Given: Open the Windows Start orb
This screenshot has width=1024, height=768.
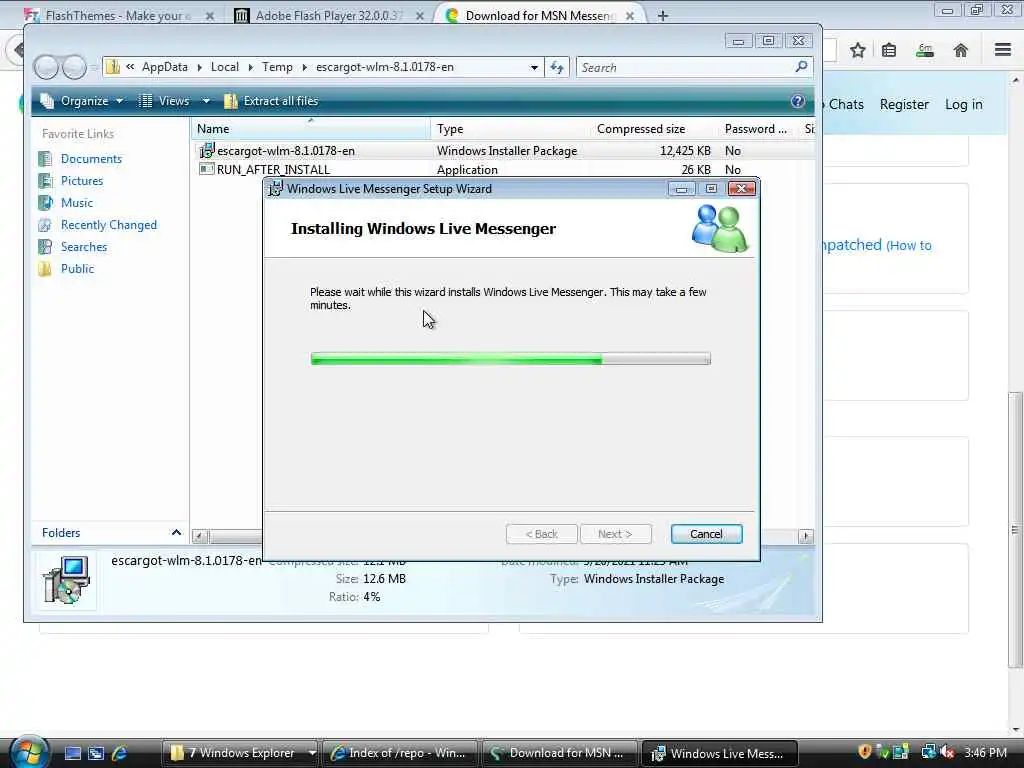Looking at the screenshot, I should [x=29, y=752].
